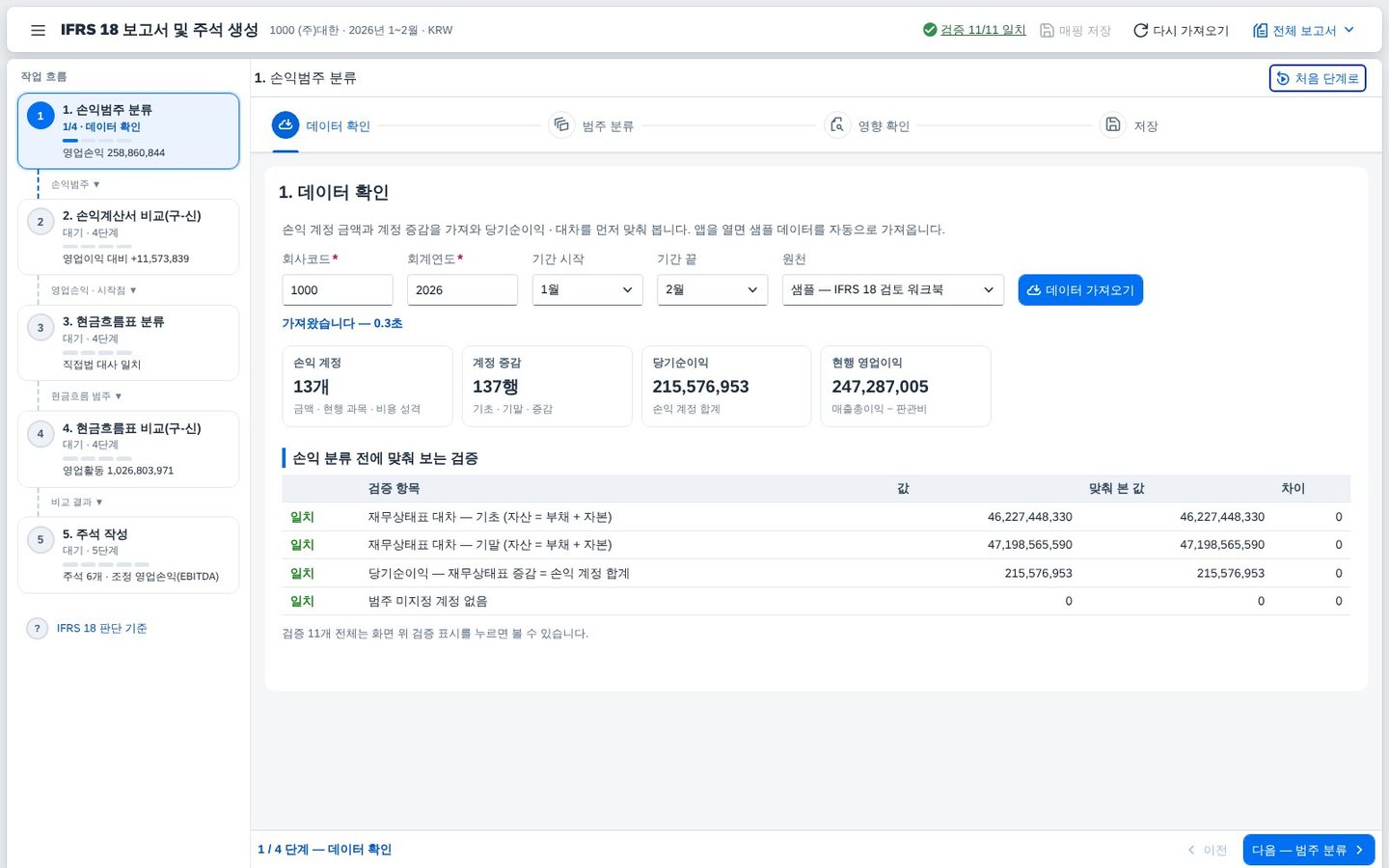Click the 이전 button
This screenshot has width=1389, height=868.
(x=1207, y=850)
